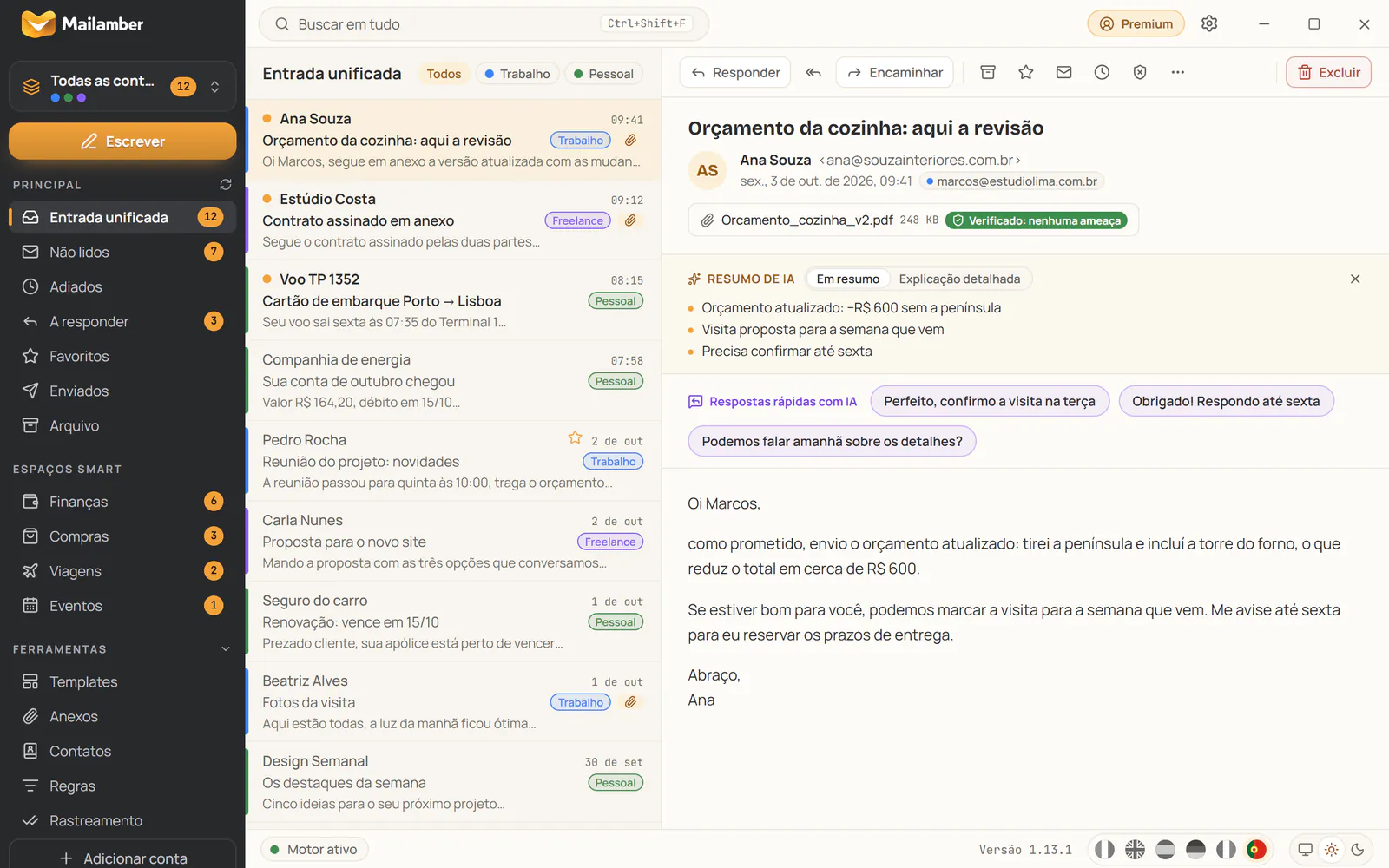Close the Resumo de IA panel
This screenshot has height=868, width=1389.
tap(1355, 279)
